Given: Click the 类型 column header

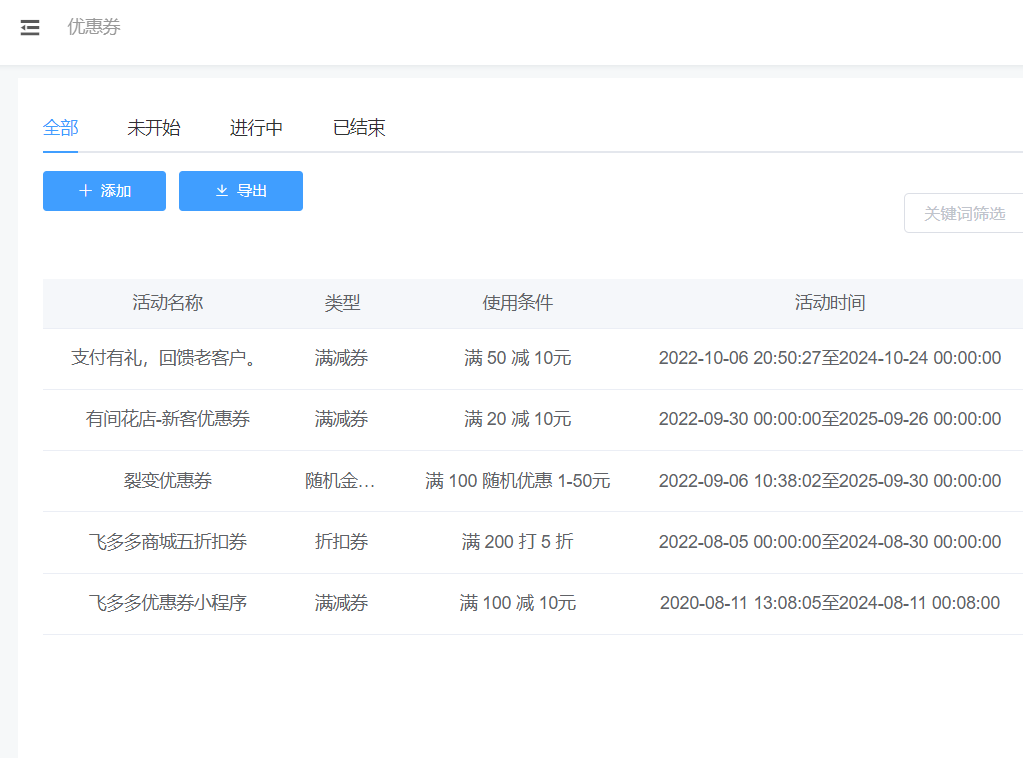Looking at the screenshot, I should tap(342, 303).
